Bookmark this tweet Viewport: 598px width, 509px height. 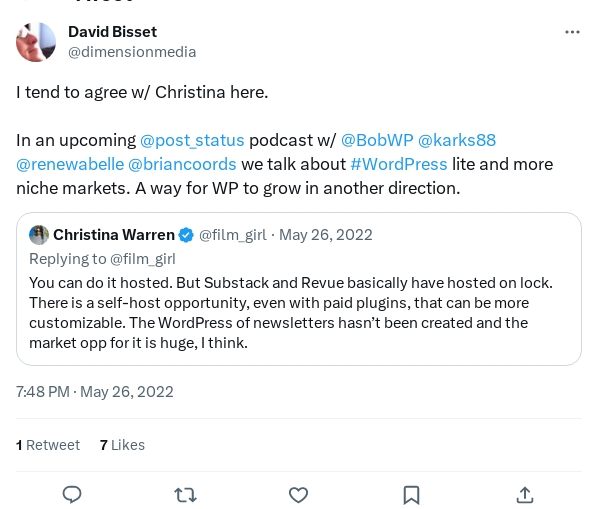[412, 495]
